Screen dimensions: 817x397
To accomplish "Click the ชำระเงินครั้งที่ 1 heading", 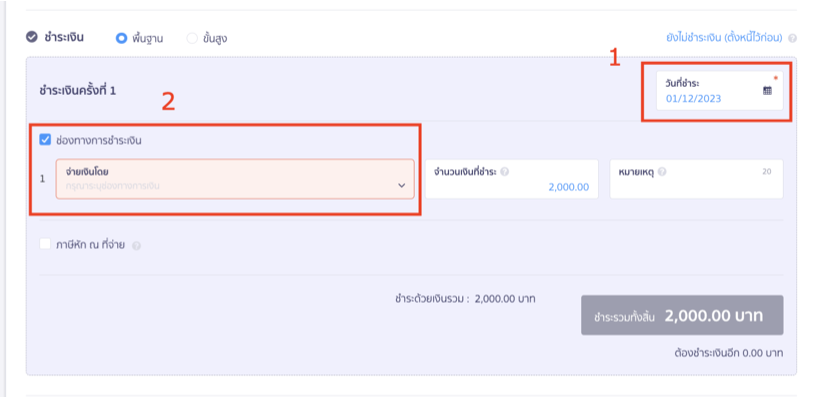I will pos(78,91).
